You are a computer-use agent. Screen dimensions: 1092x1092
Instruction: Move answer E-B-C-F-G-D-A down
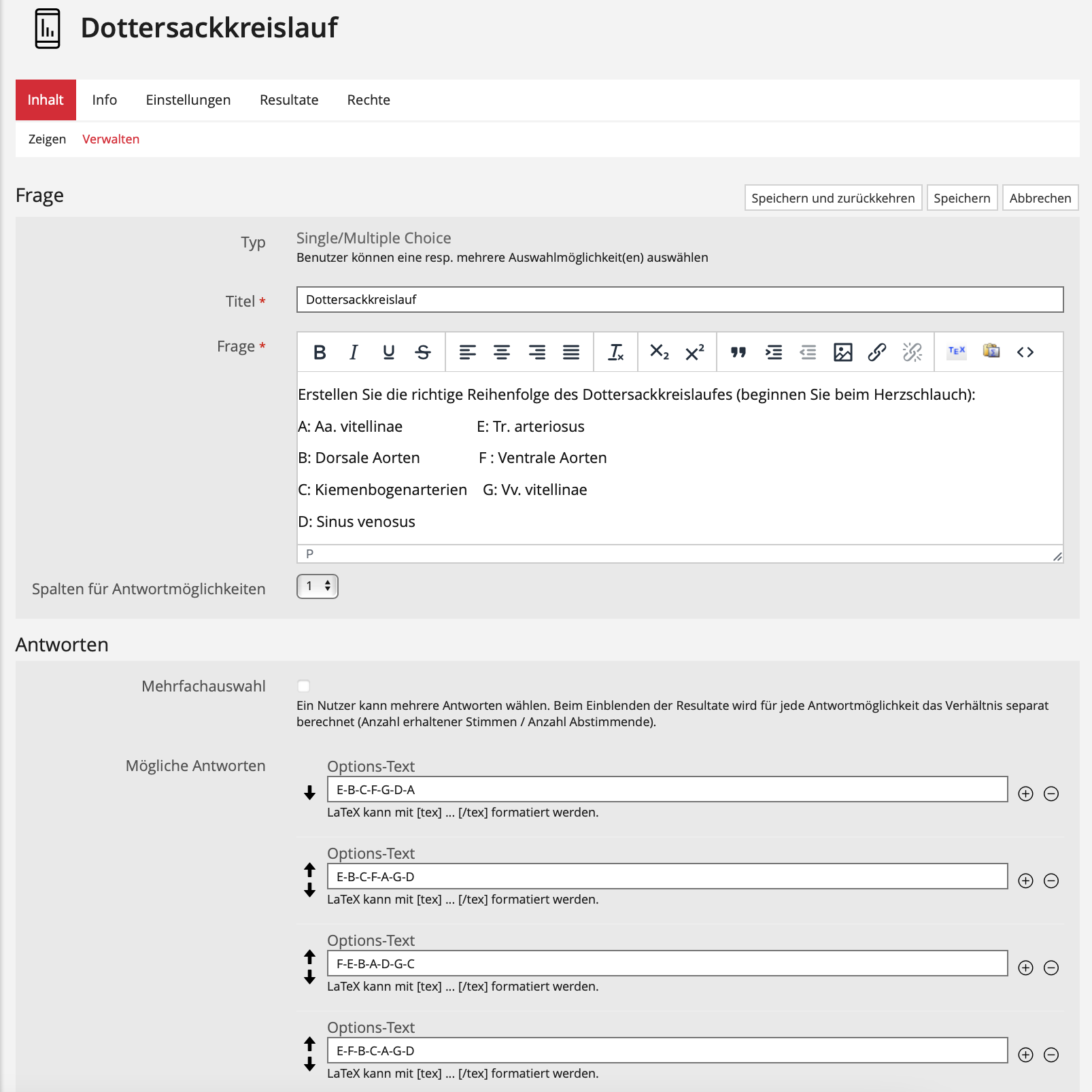(310, 793)
